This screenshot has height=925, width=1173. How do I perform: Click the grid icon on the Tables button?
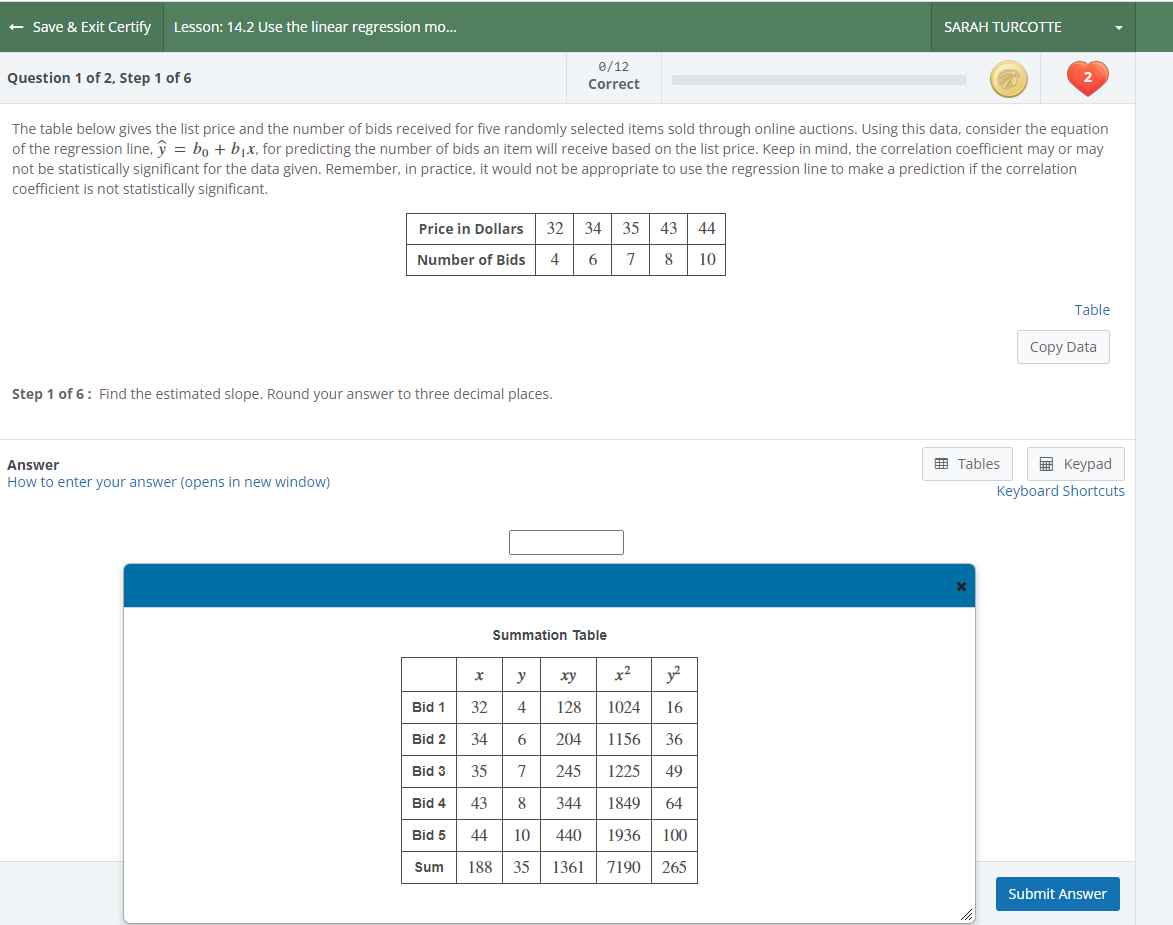(x=942, y=463)
